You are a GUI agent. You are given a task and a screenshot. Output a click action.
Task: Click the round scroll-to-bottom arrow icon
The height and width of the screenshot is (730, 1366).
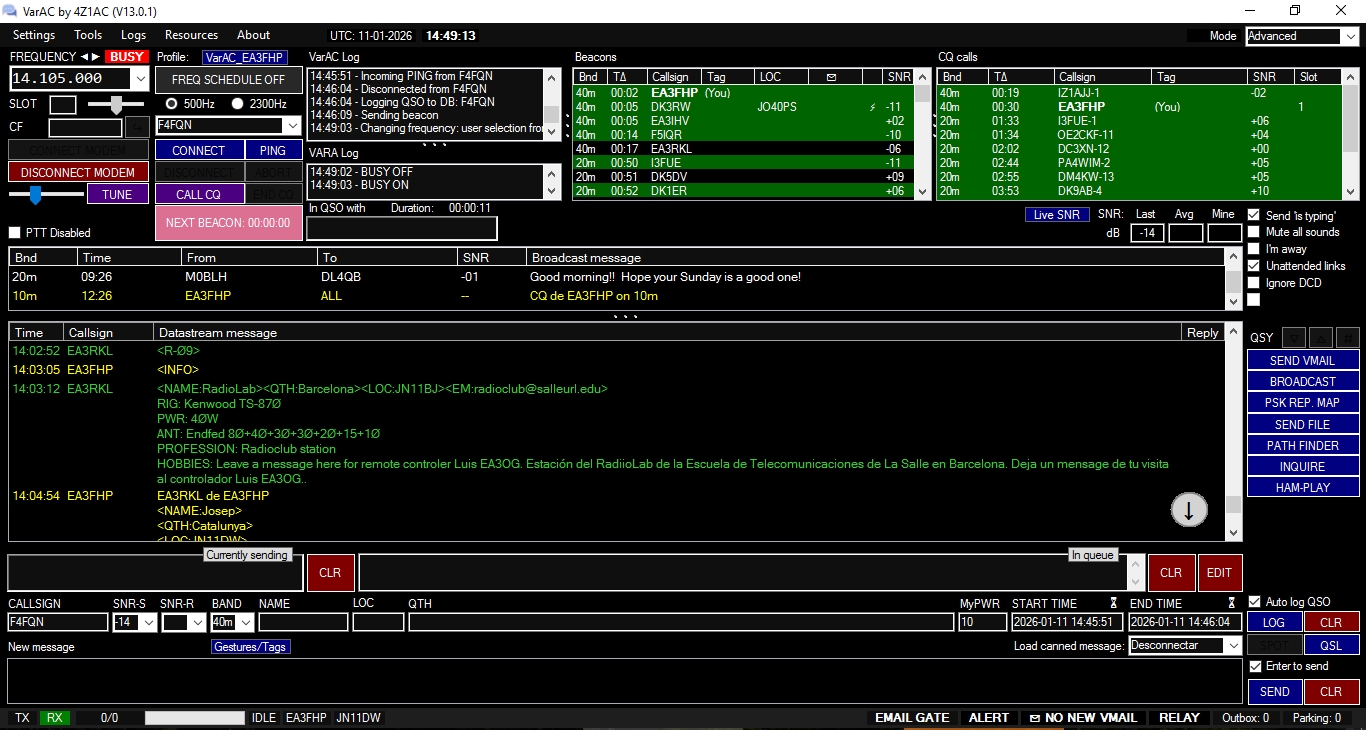click(x=1189, y=510)
